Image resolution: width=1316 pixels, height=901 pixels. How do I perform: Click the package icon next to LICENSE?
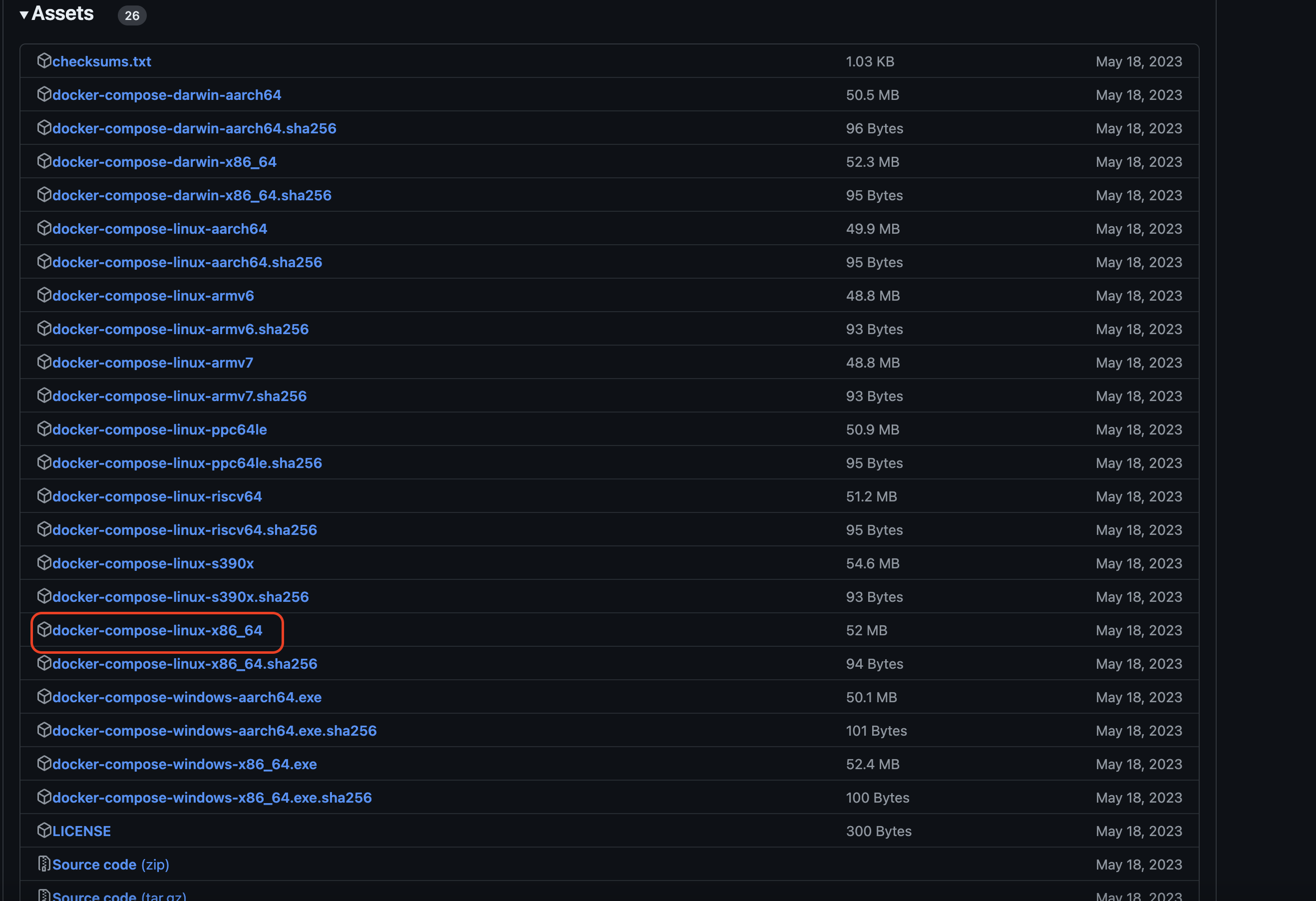(44, 830)
